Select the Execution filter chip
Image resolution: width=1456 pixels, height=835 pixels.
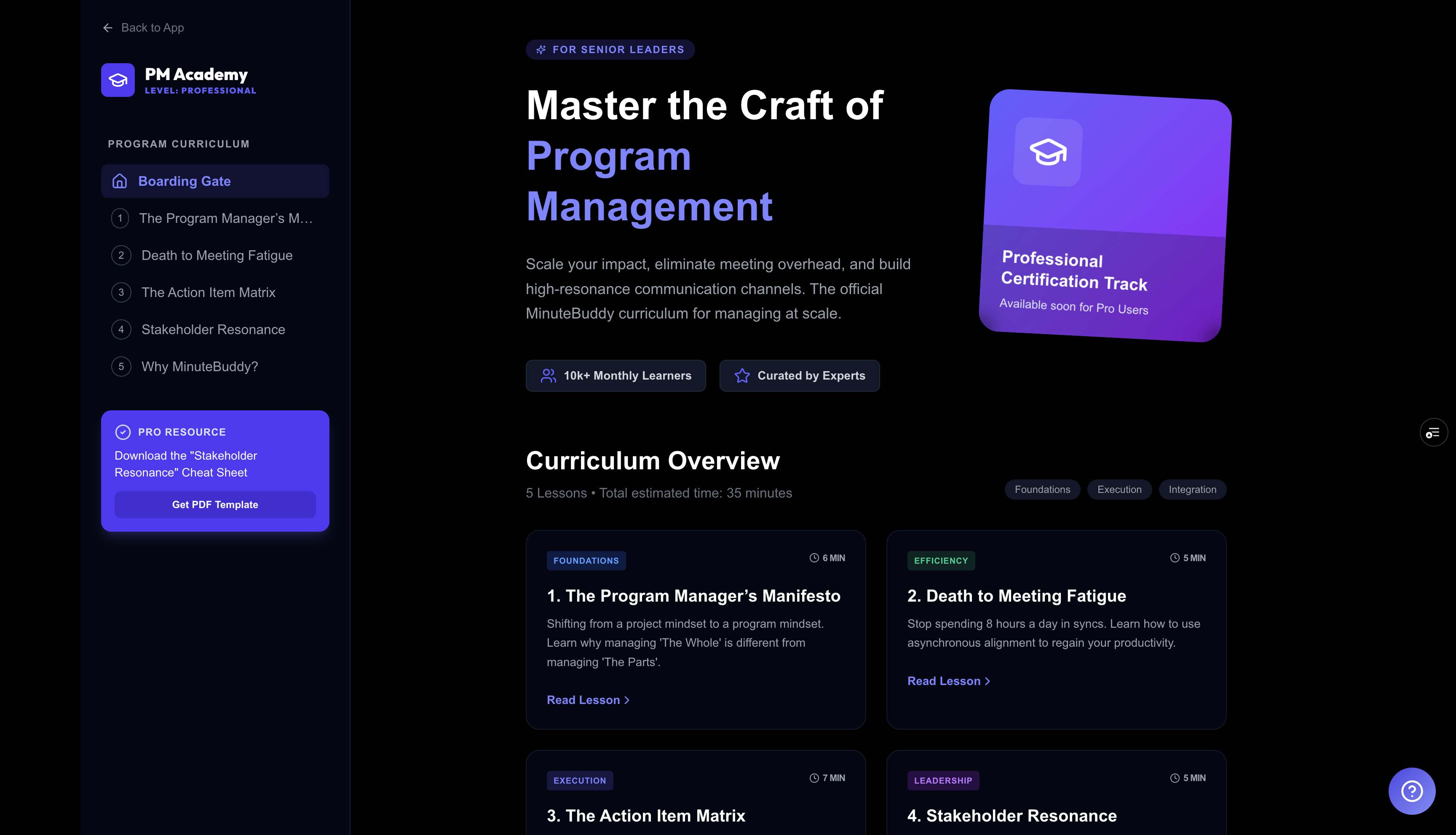click(1119, 489)
